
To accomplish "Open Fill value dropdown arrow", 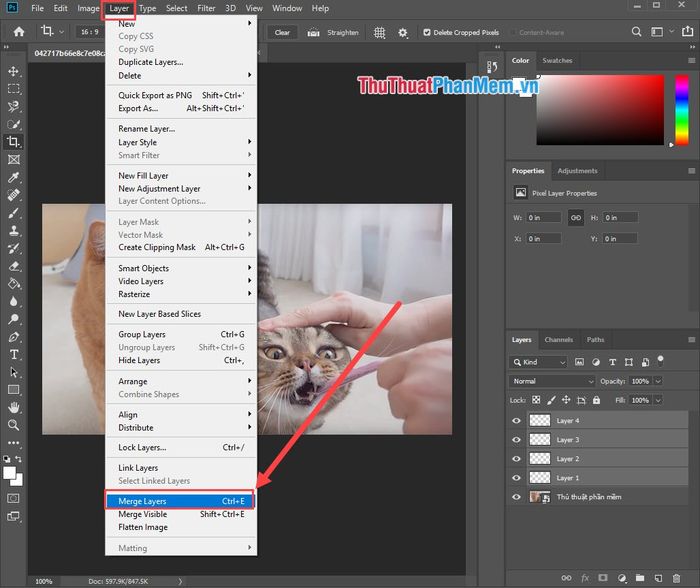I will point(658,400).
